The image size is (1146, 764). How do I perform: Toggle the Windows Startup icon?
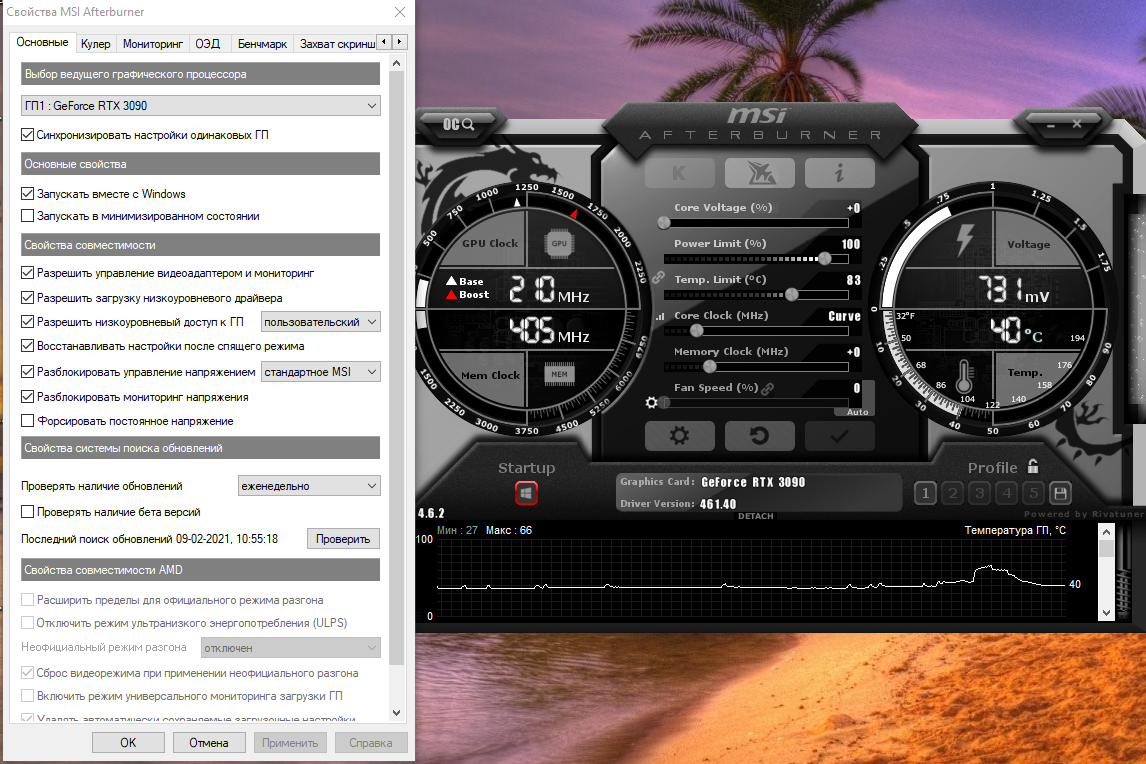526,493
